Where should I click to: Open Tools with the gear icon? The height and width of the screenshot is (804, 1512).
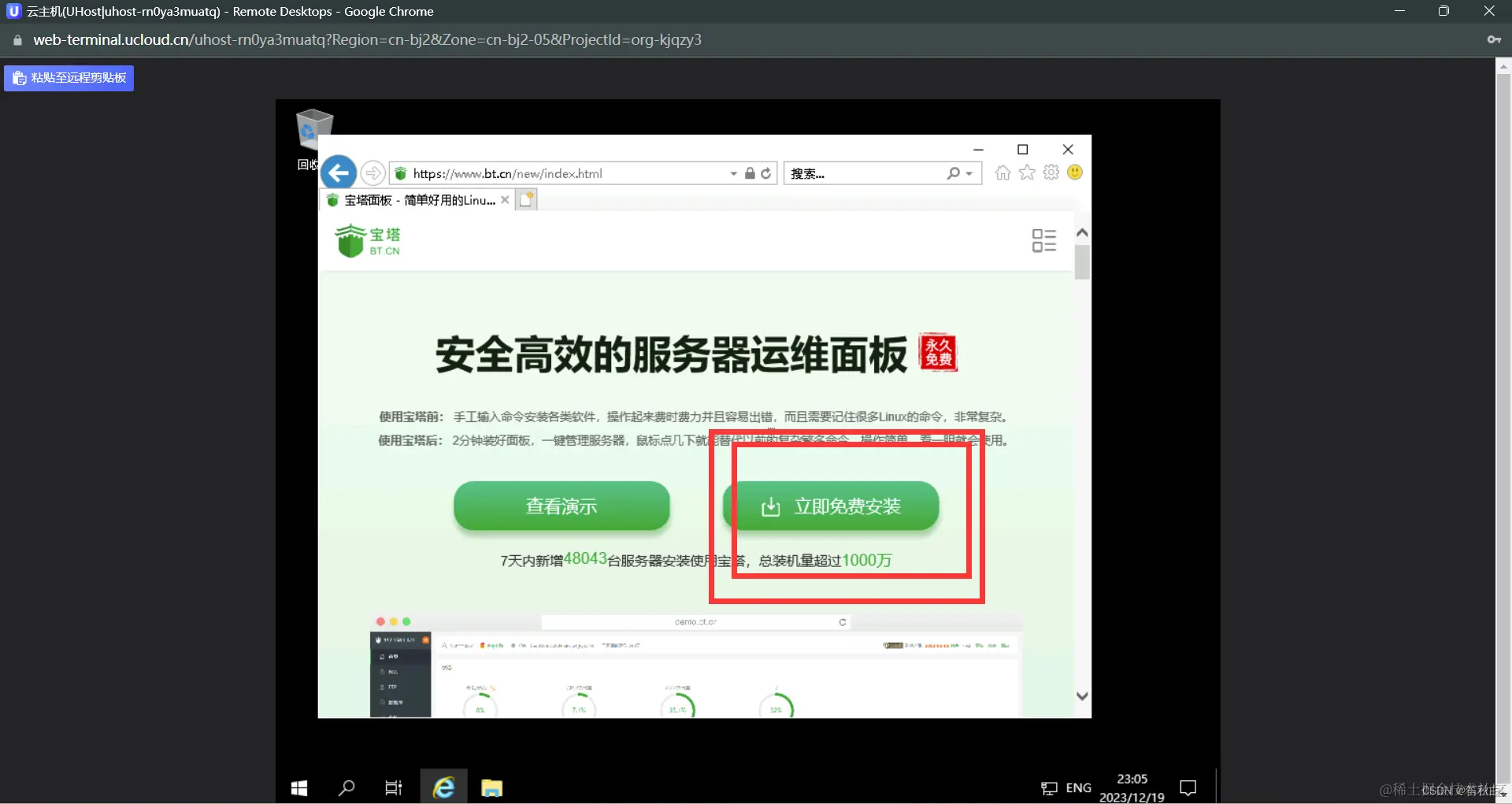pos(1051,172)
